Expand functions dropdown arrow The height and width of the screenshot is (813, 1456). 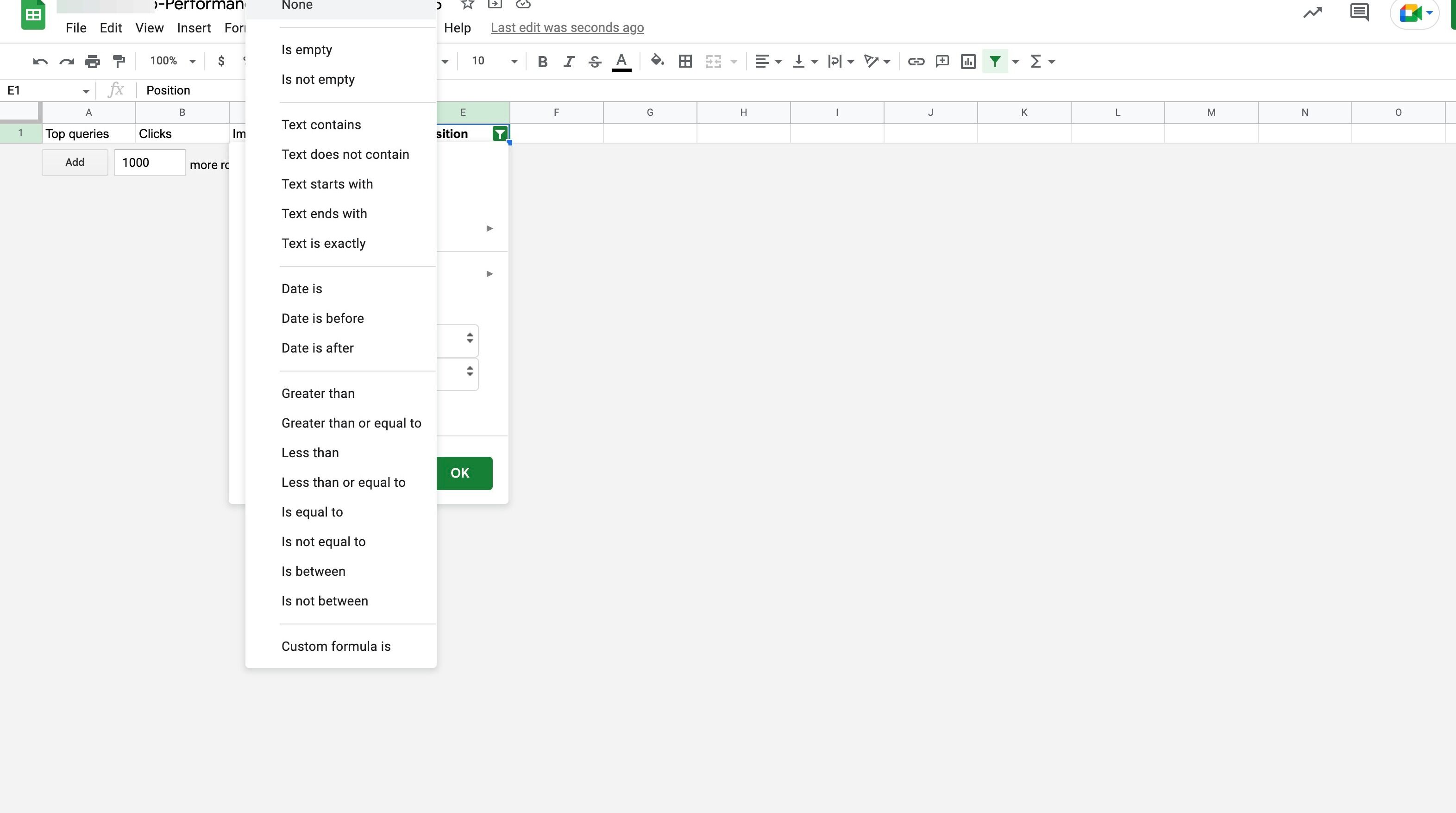point(1052,62)
